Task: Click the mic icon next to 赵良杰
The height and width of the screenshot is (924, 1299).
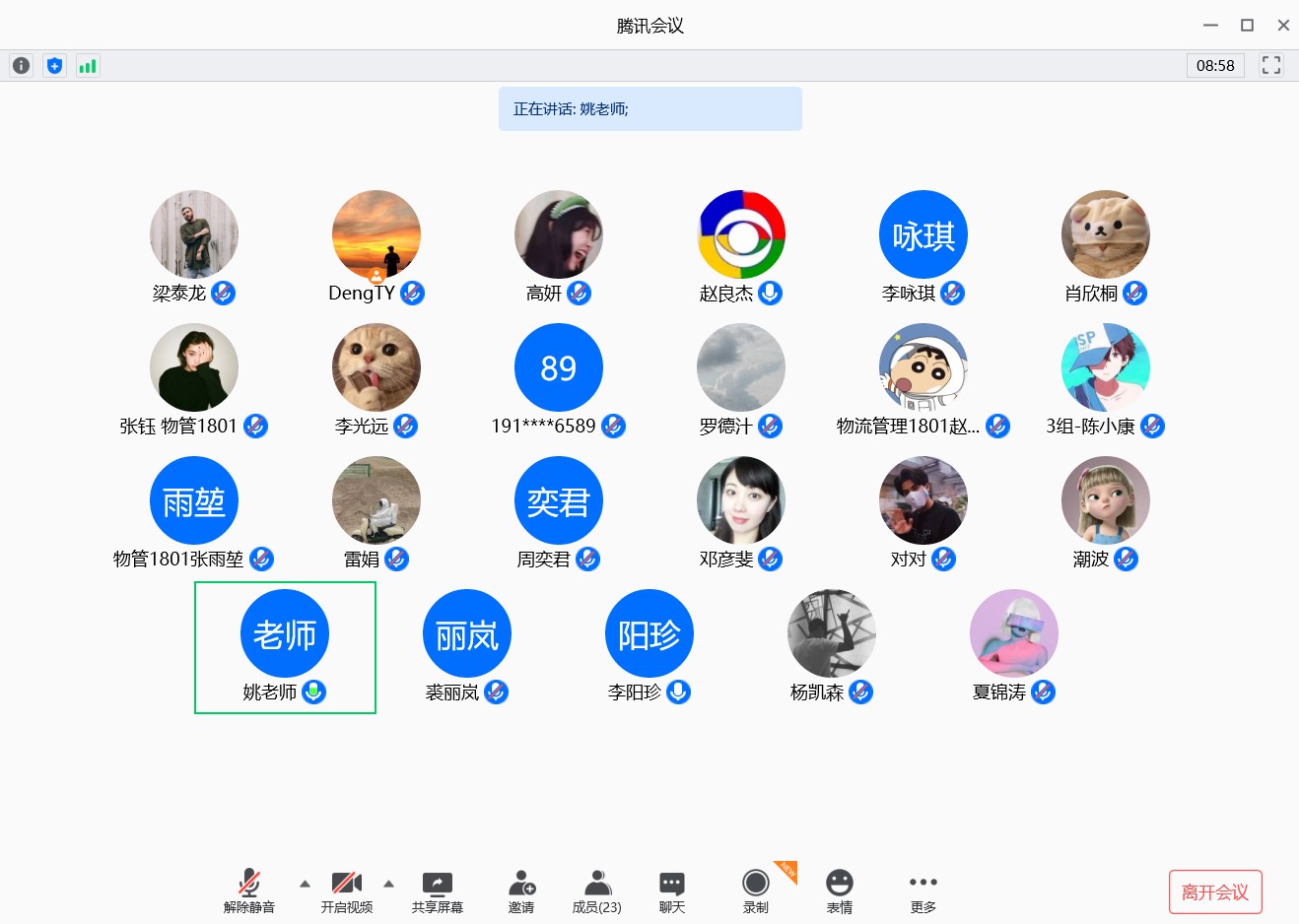Action: click(771, 293)
